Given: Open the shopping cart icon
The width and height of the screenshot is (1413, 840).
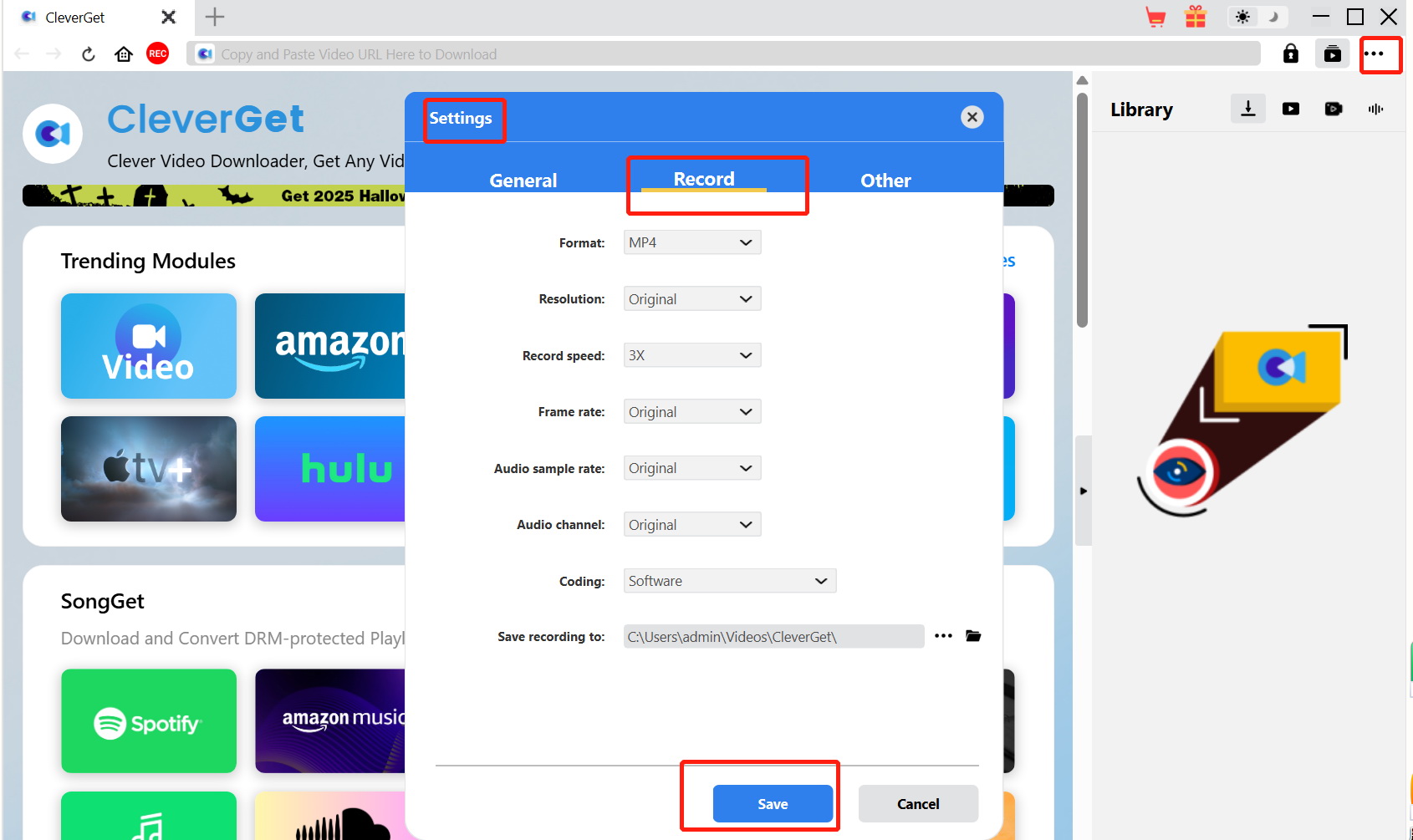Looking at the screenshot, I should click(1156, 16).
